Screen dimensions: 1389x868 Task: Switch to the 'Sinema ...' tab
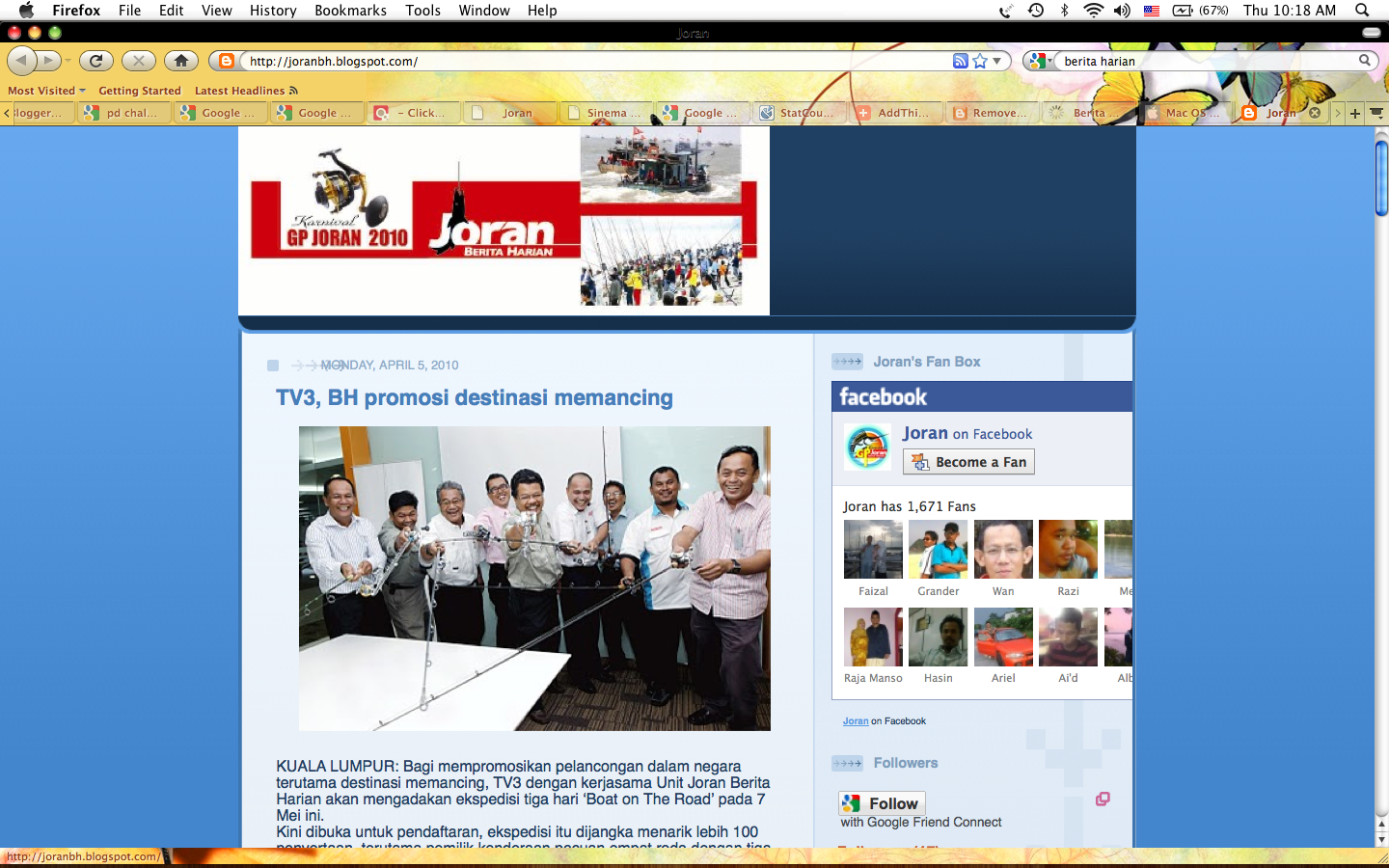click(606, 113)
